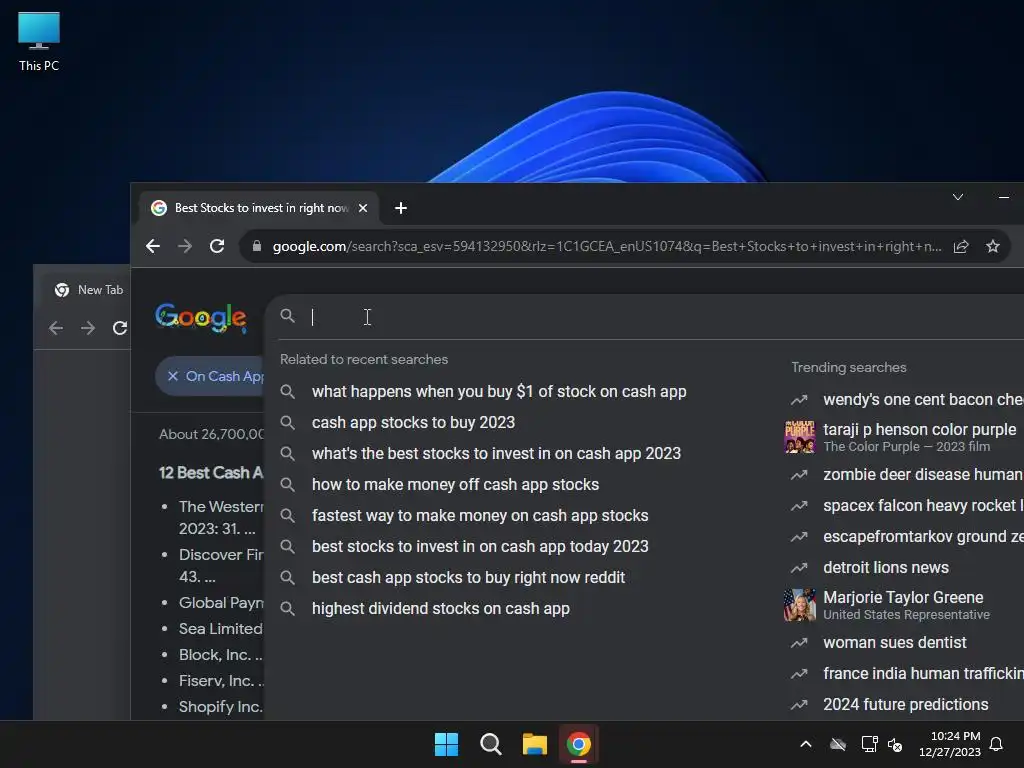Select trending 'spacex falcon heavy rocket'

[922, 505]
